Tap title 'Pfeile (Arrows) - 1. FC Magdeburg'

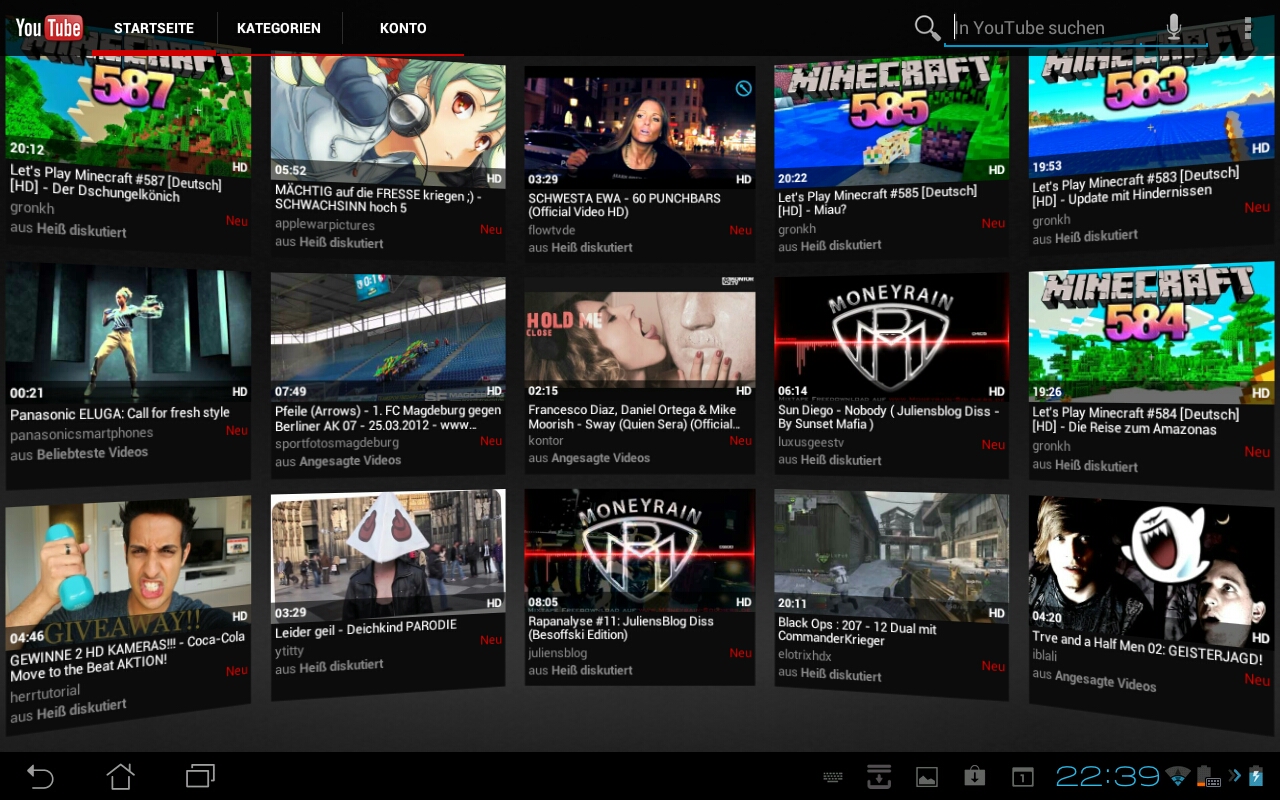(388, 418)
